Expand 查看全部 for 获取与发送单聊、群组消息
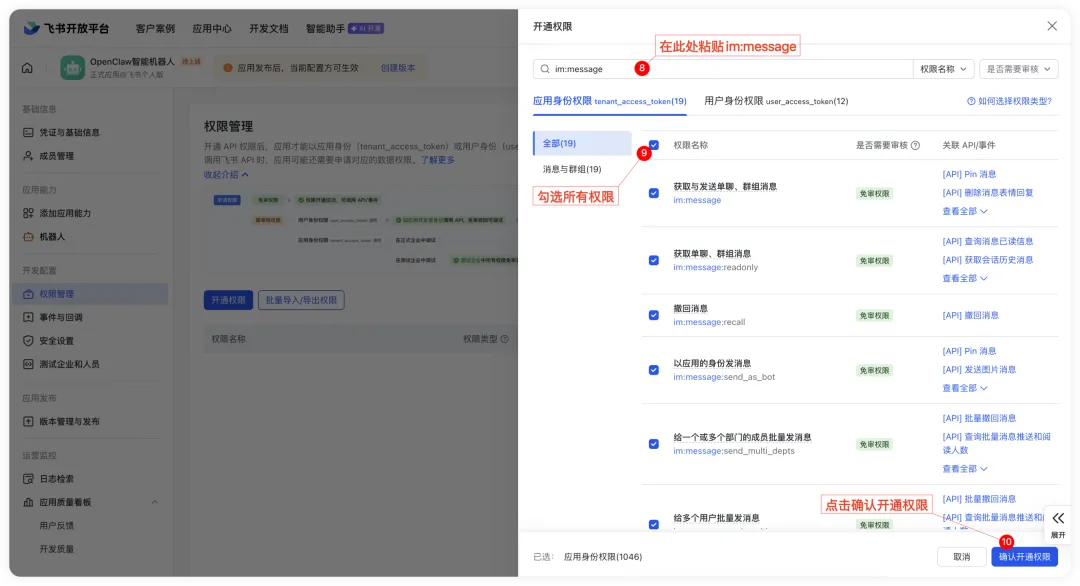The width and height of the screenshot is (1080, 586). point(964,211)
